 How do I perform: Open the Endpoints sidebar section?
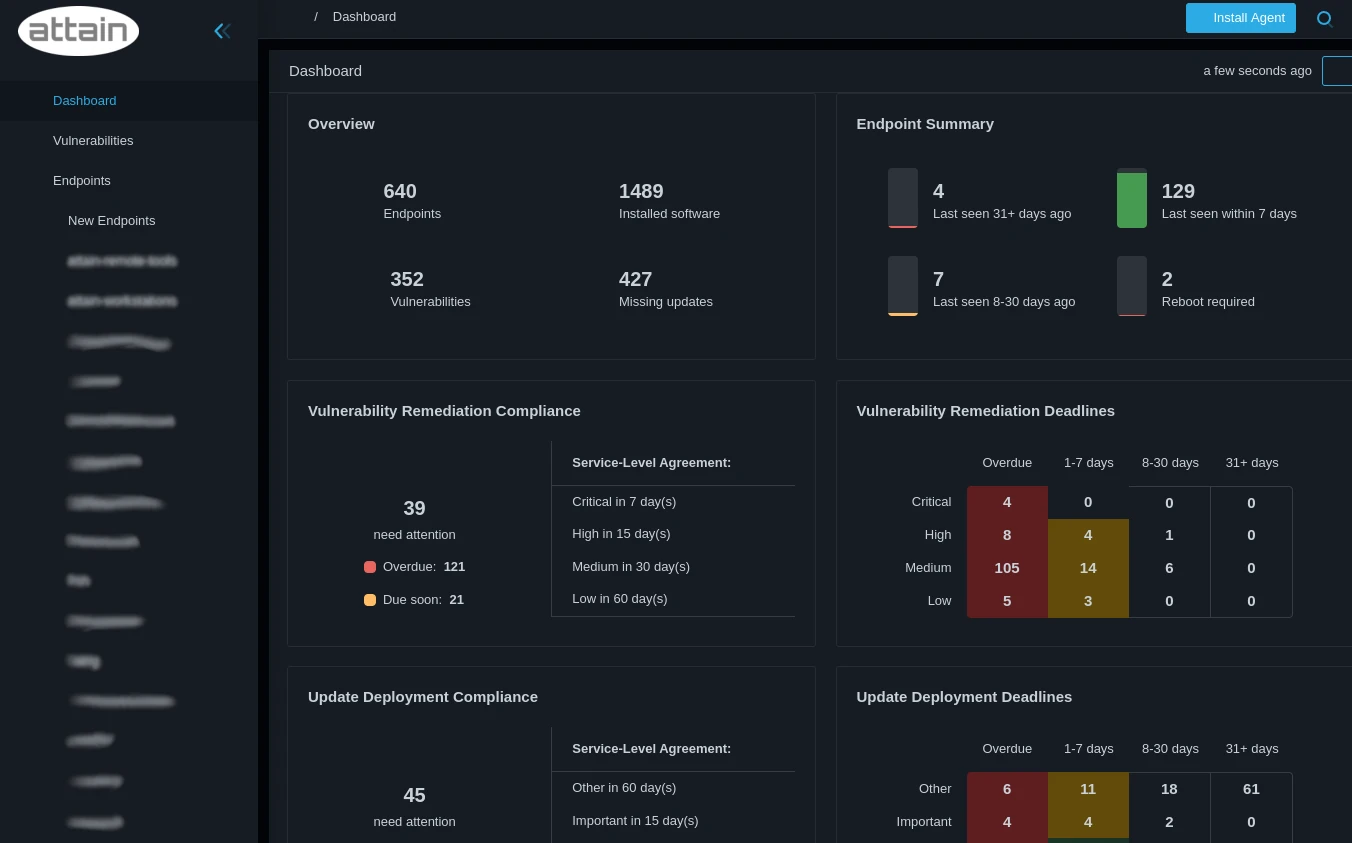click(x=82, y=181)
